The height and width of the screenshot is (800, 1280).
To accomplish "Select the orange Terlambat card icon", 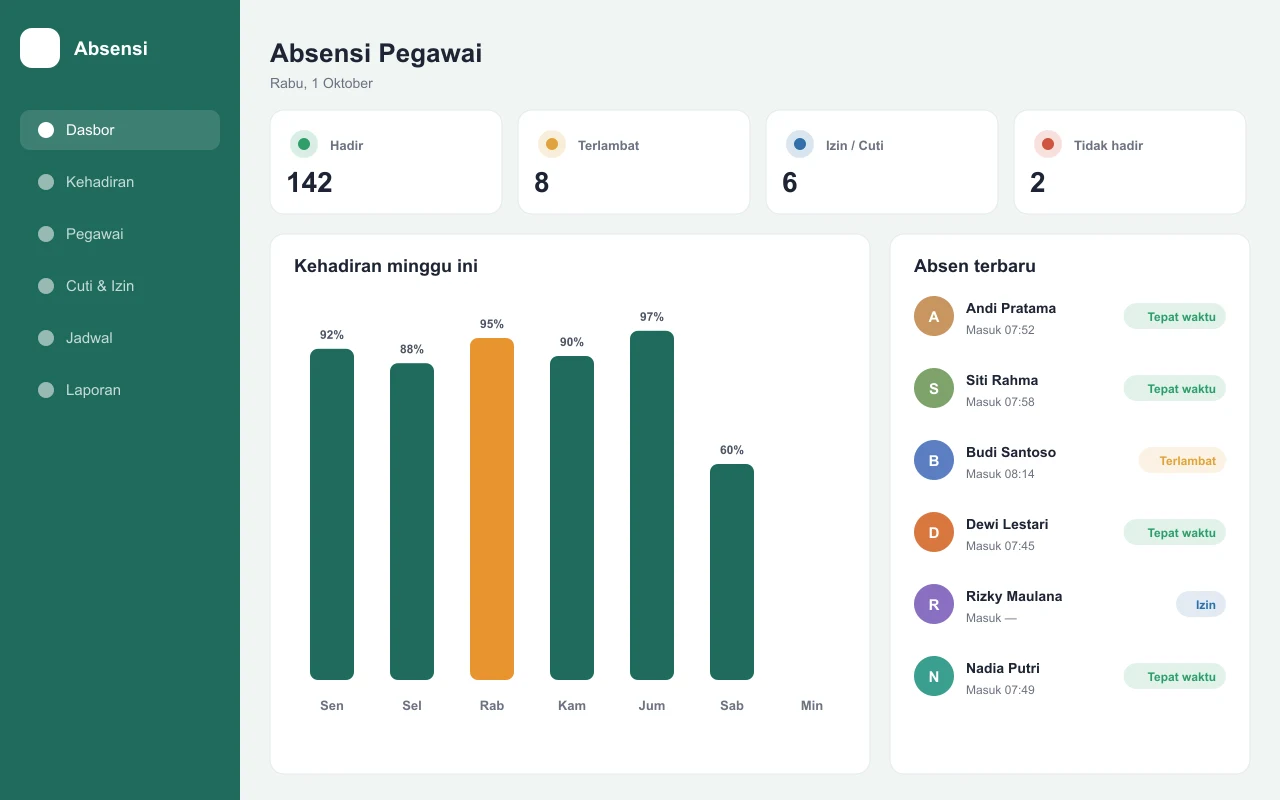I will pyautogui.click(x=552, y=144).
